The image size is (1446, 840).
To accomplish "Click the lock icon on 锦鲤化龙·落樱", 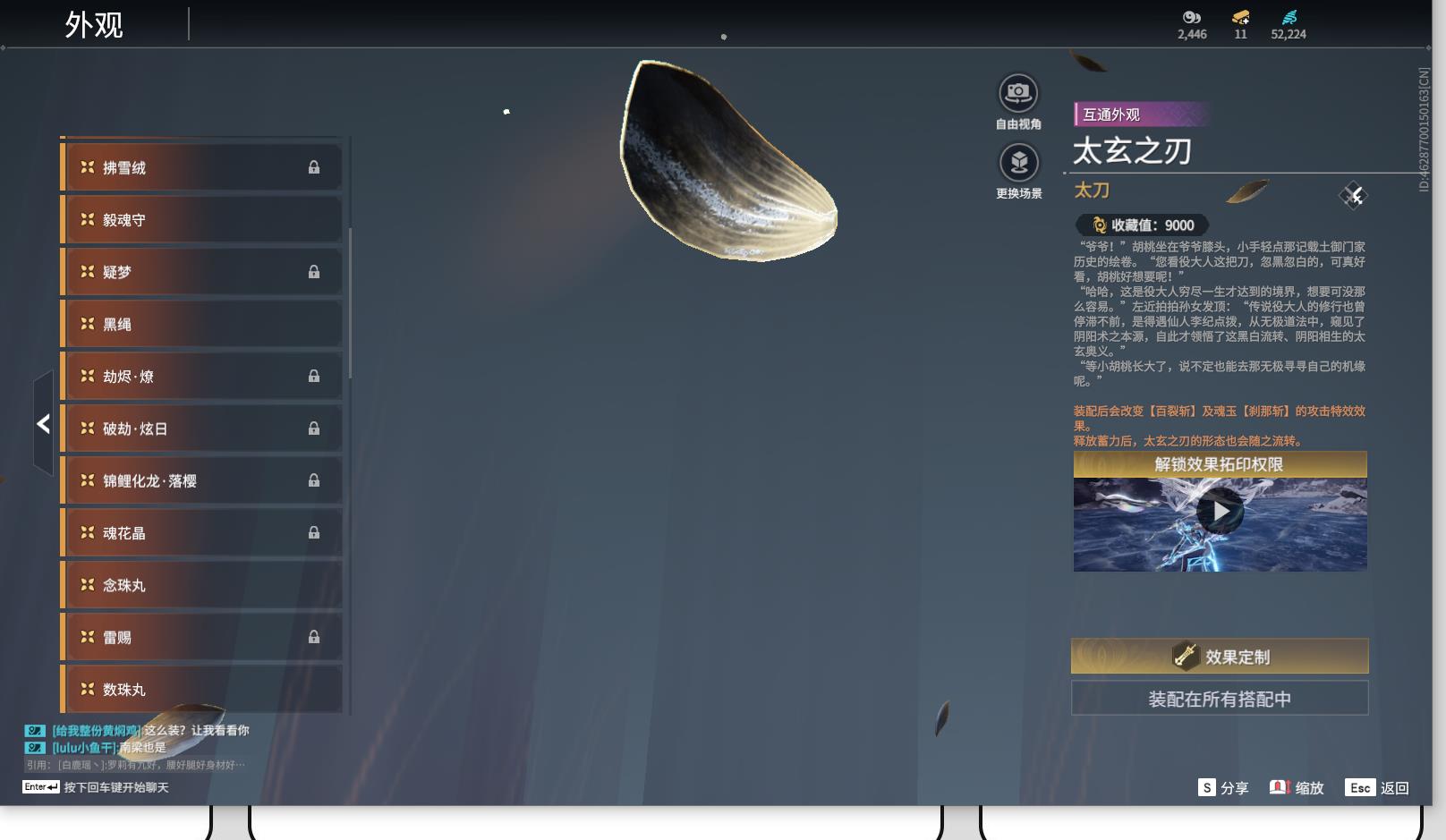I will coord(314,480).
